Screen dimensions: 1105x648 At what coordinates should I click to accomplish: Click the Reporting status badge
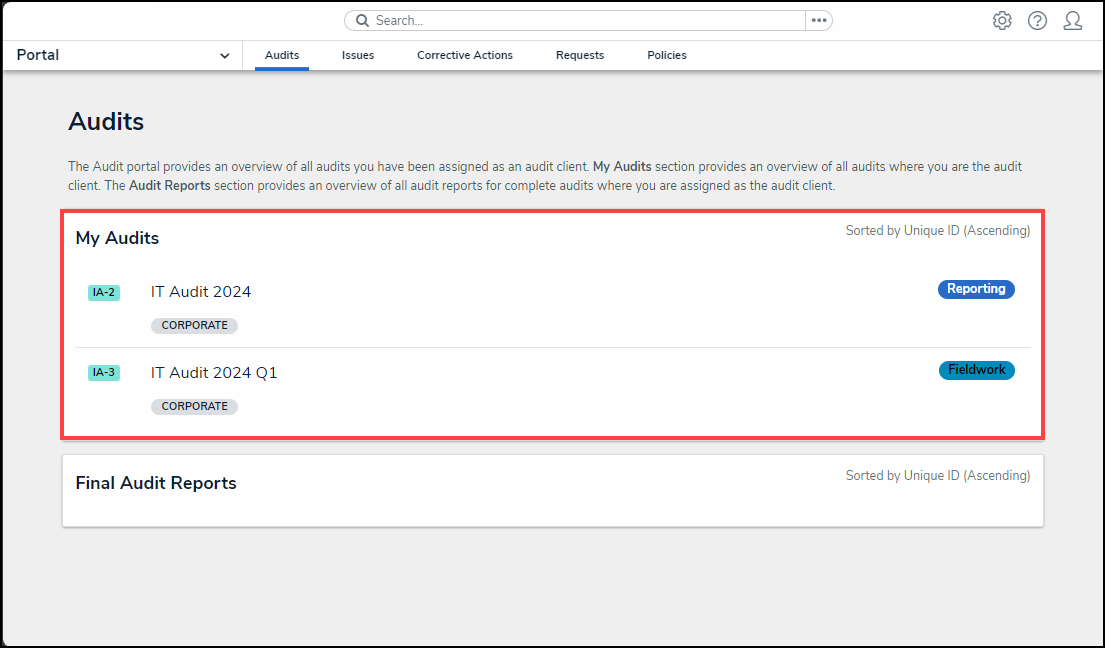click(976, 289)
